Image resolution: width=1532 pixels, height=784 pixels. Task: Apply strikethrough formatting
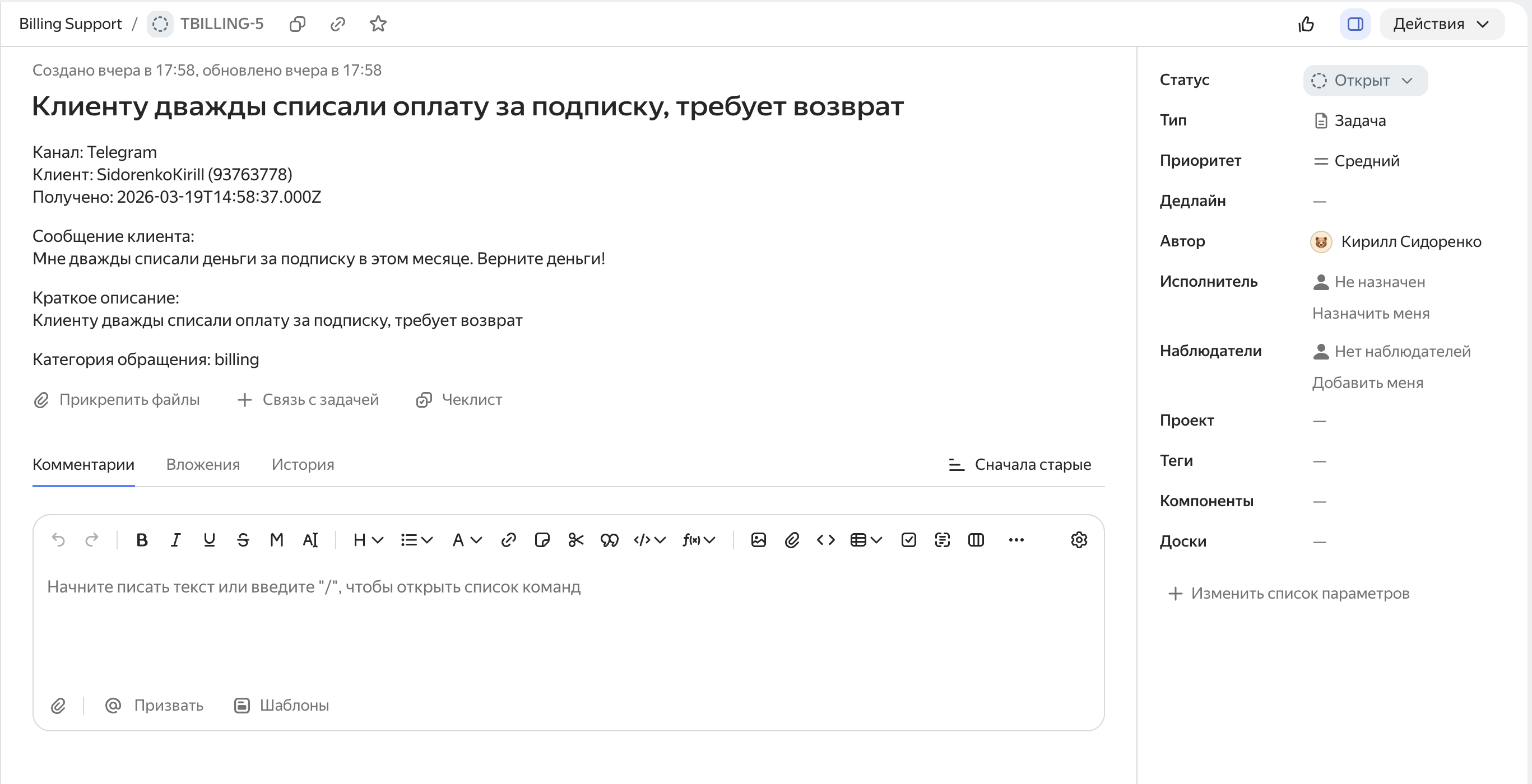(x=243, y=540)
